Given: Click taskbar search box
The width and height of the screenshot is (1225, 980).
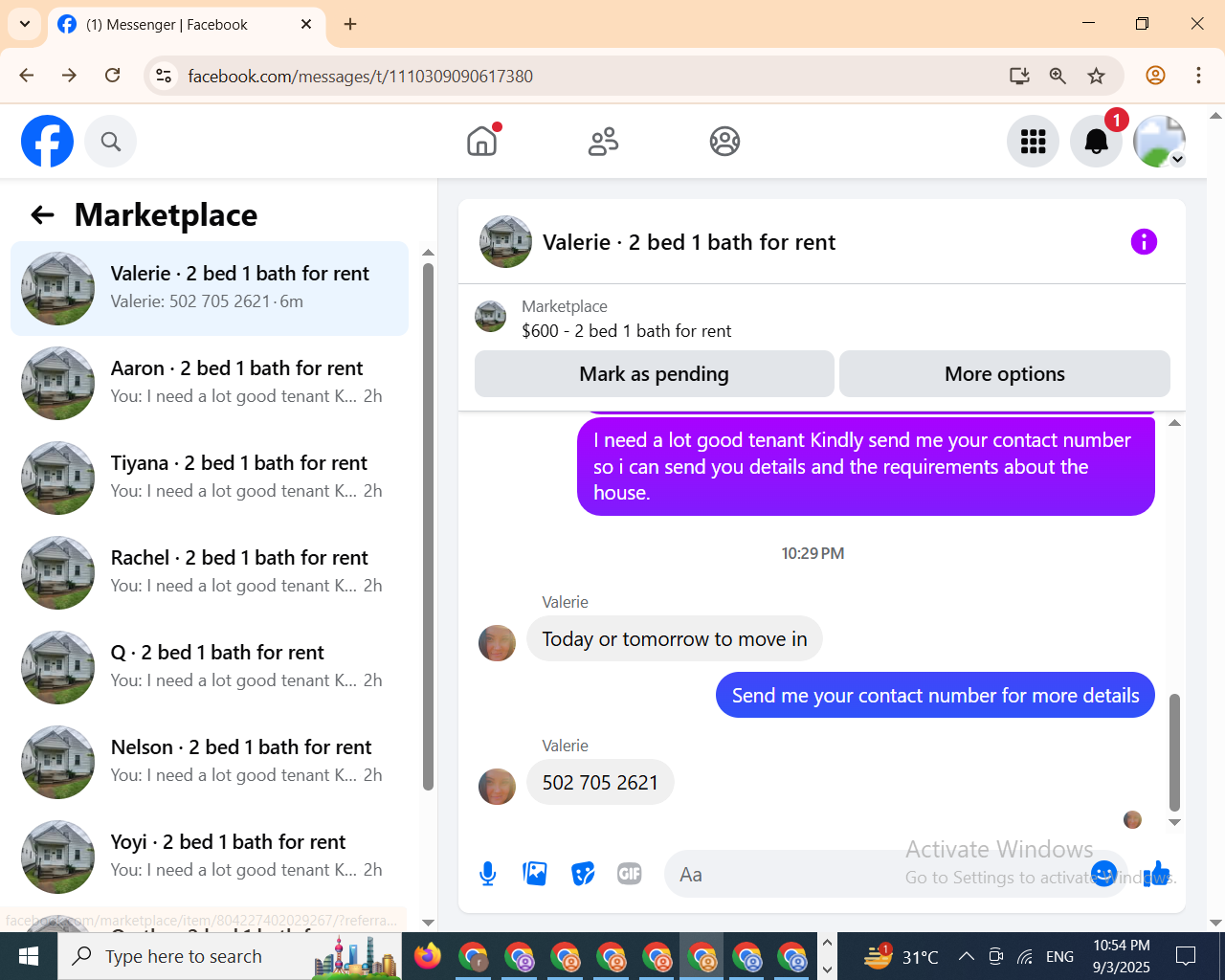Looking at the screenshot, I should [x=230, y=956].
